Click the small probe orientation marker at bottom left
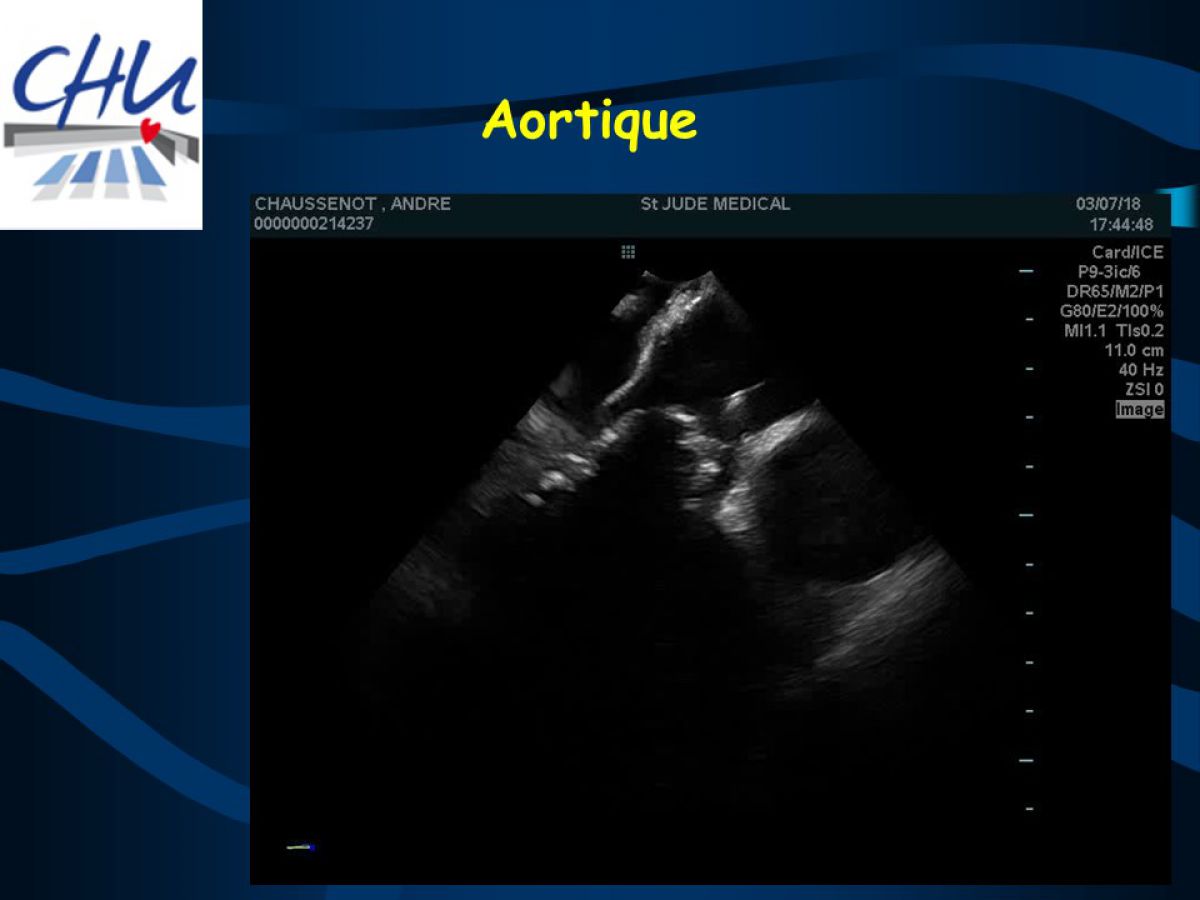Screen dimensions: 1200x900 click(300, 847)
